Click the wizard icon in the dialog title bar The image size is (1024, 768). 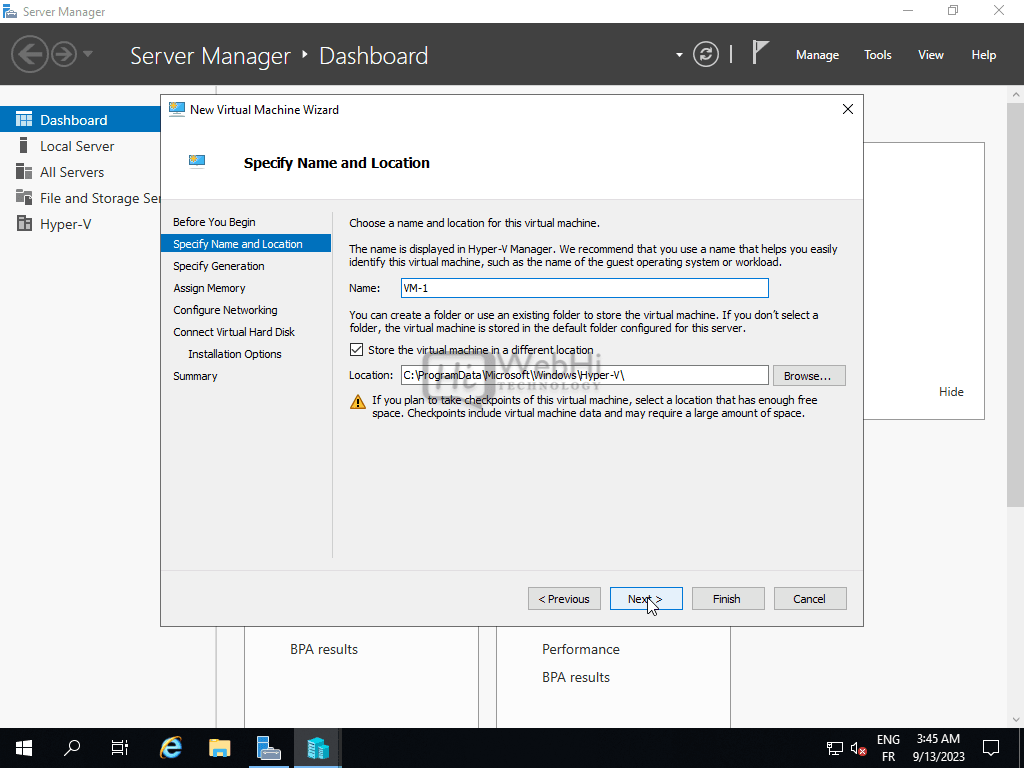(176, 109)
